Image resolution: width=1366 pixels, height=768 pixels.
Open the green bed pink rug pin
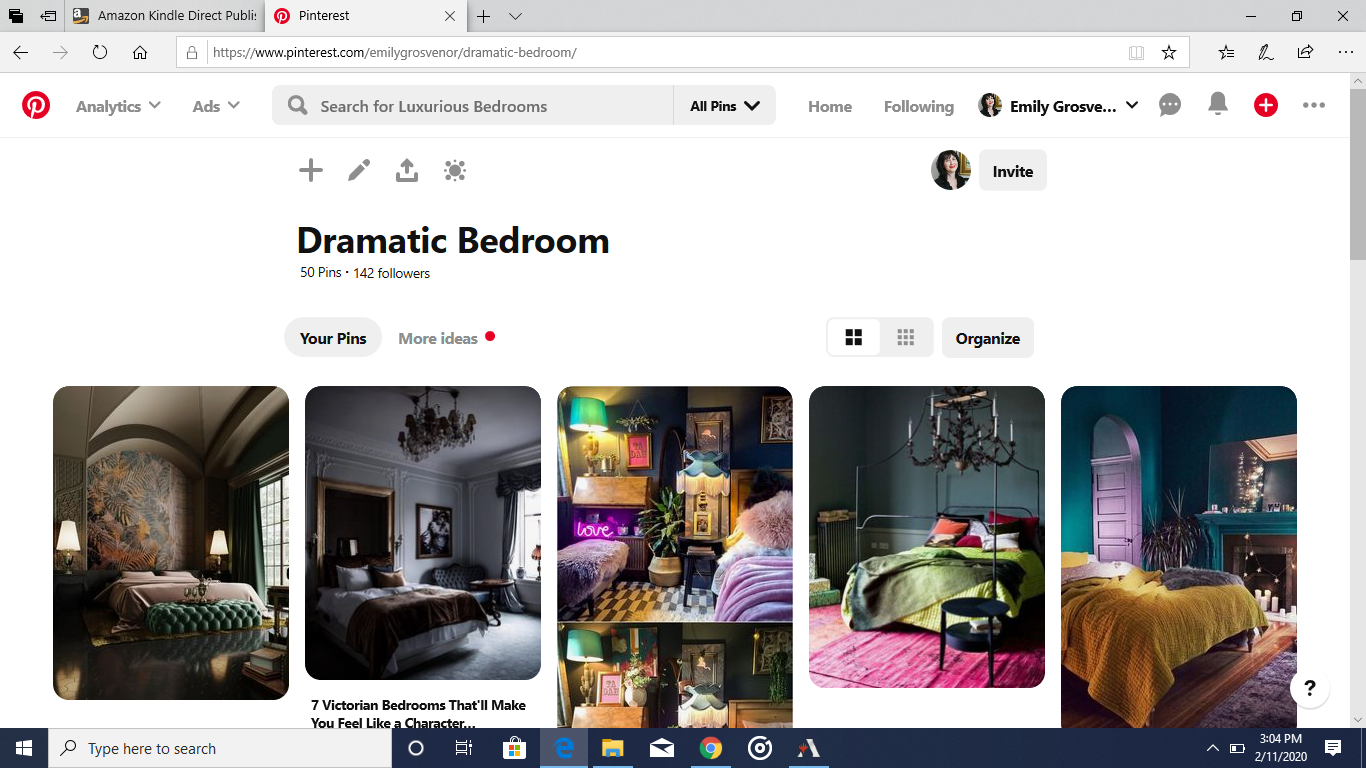tap(927, 537)
